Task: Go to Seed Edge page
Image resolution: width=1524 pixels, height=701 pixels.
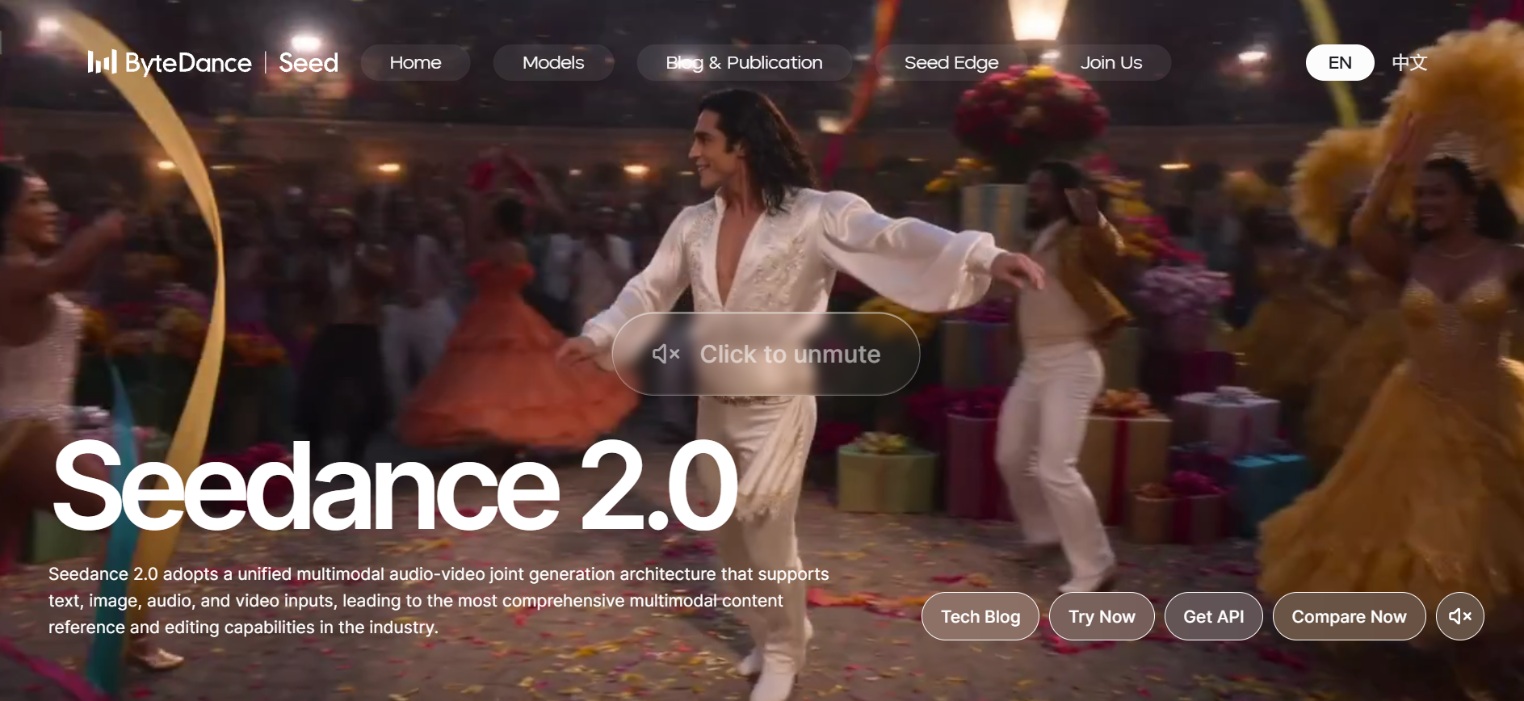Action: tap(951, 63)
